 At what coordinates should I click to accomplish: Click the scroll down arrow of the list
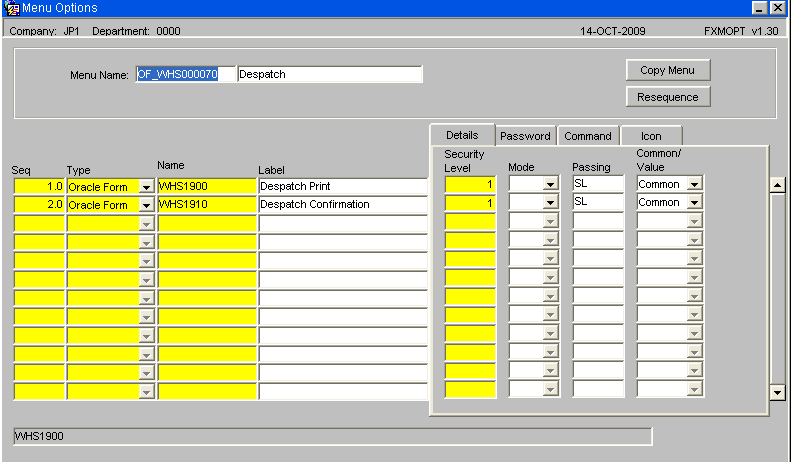point(777,392)
